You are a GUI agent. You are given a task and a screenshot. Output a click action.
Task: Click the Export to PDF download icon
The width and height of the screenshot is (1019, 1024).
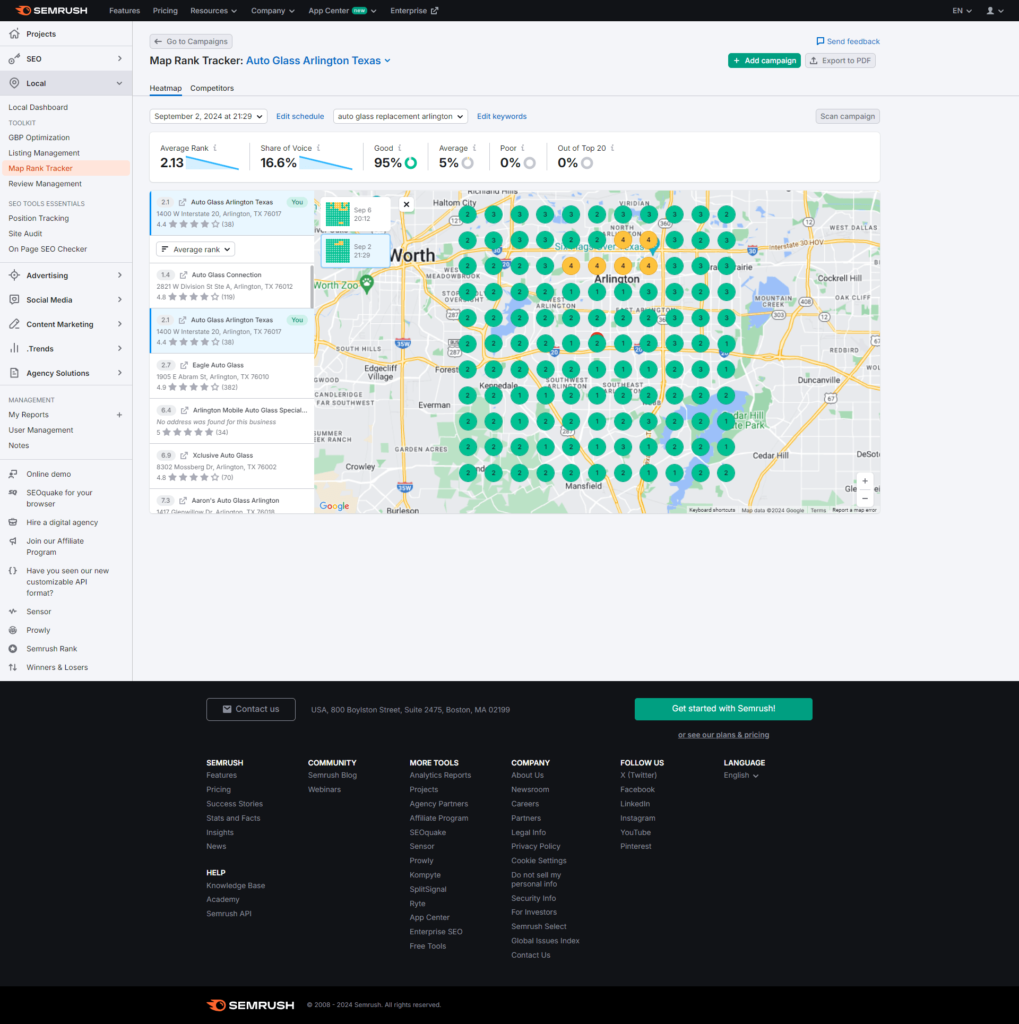click(x=811, y=61)
